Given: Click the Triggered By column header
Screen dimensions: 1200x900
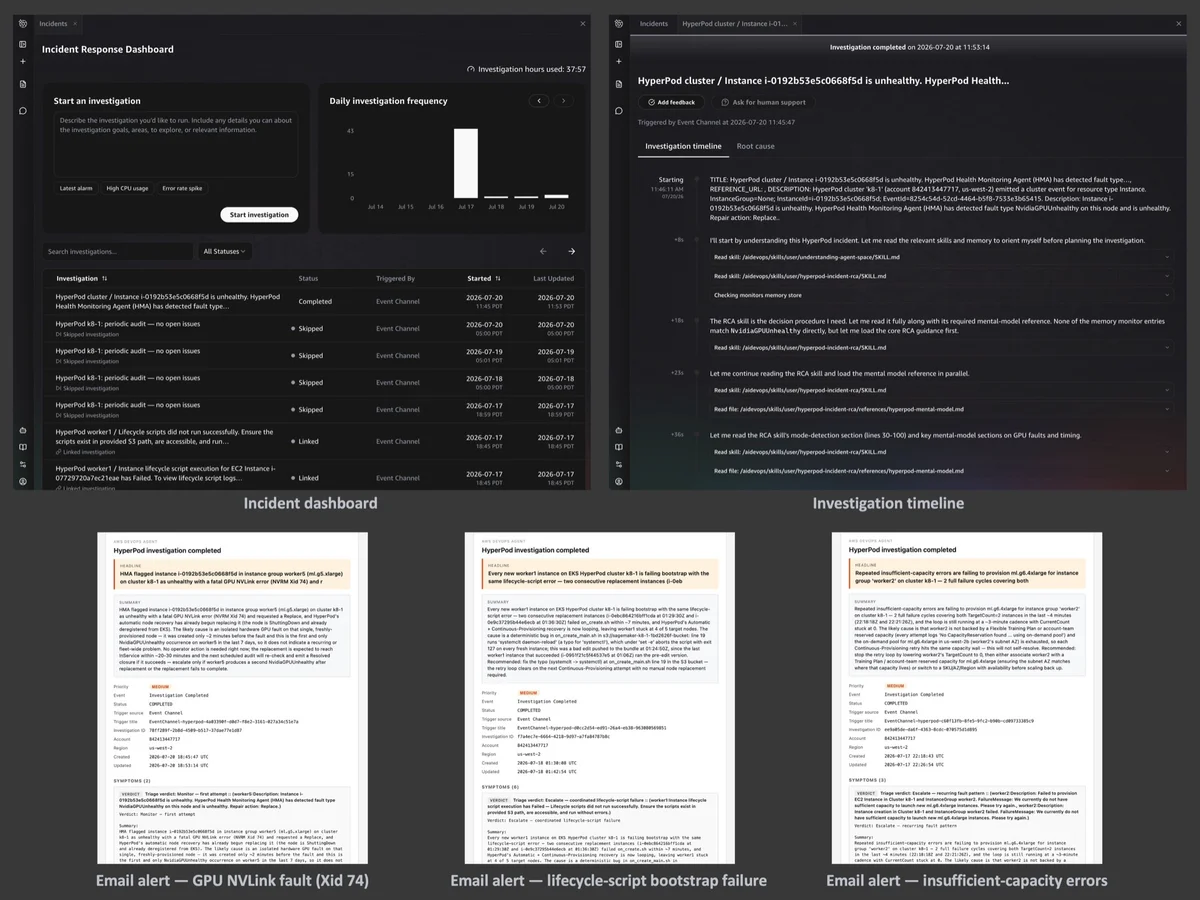Looking at the screenshot, I should 395,279.
